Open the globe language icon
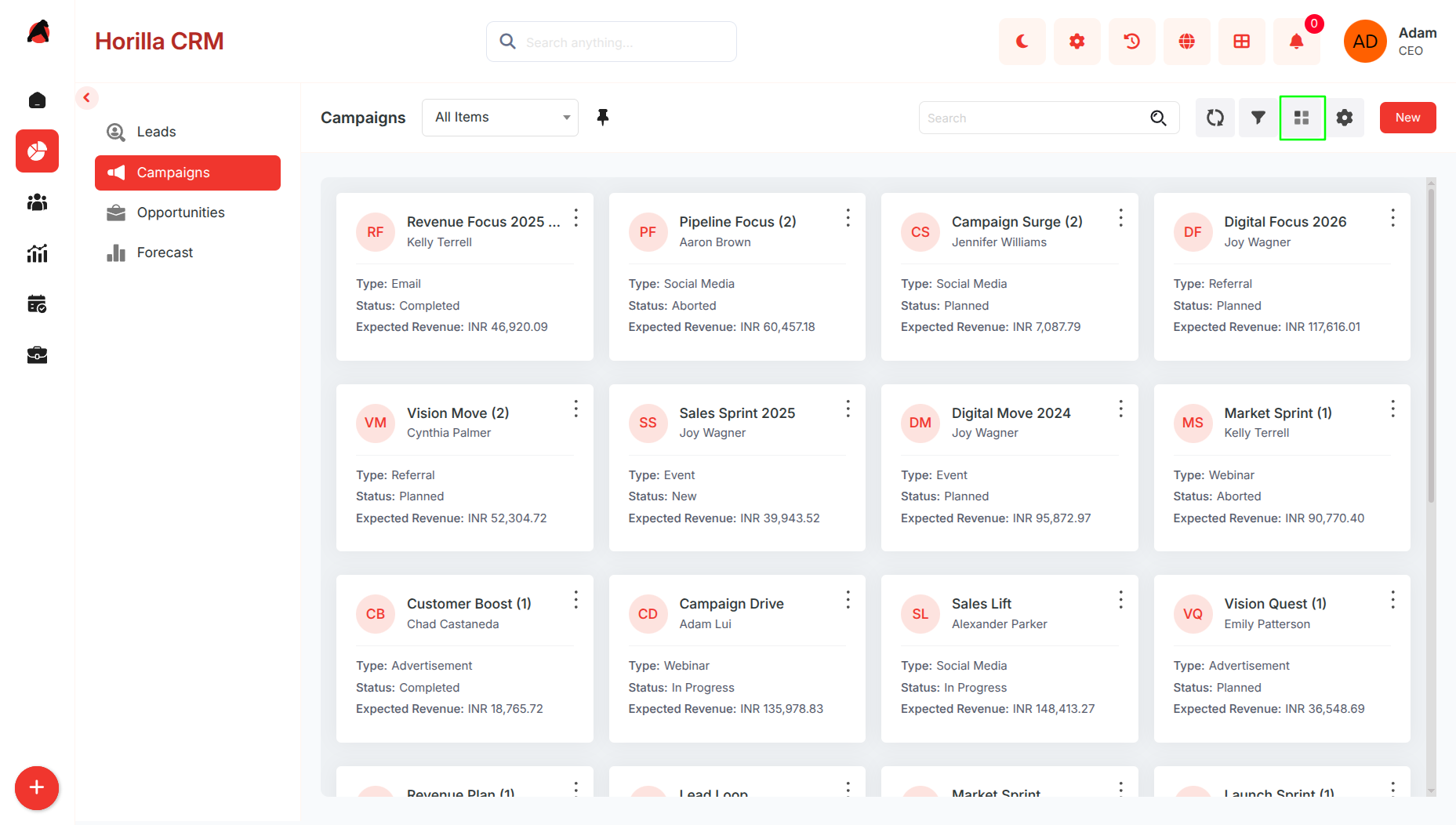1456x825 pixels. pyautogui.click(x=1186, y=42)
